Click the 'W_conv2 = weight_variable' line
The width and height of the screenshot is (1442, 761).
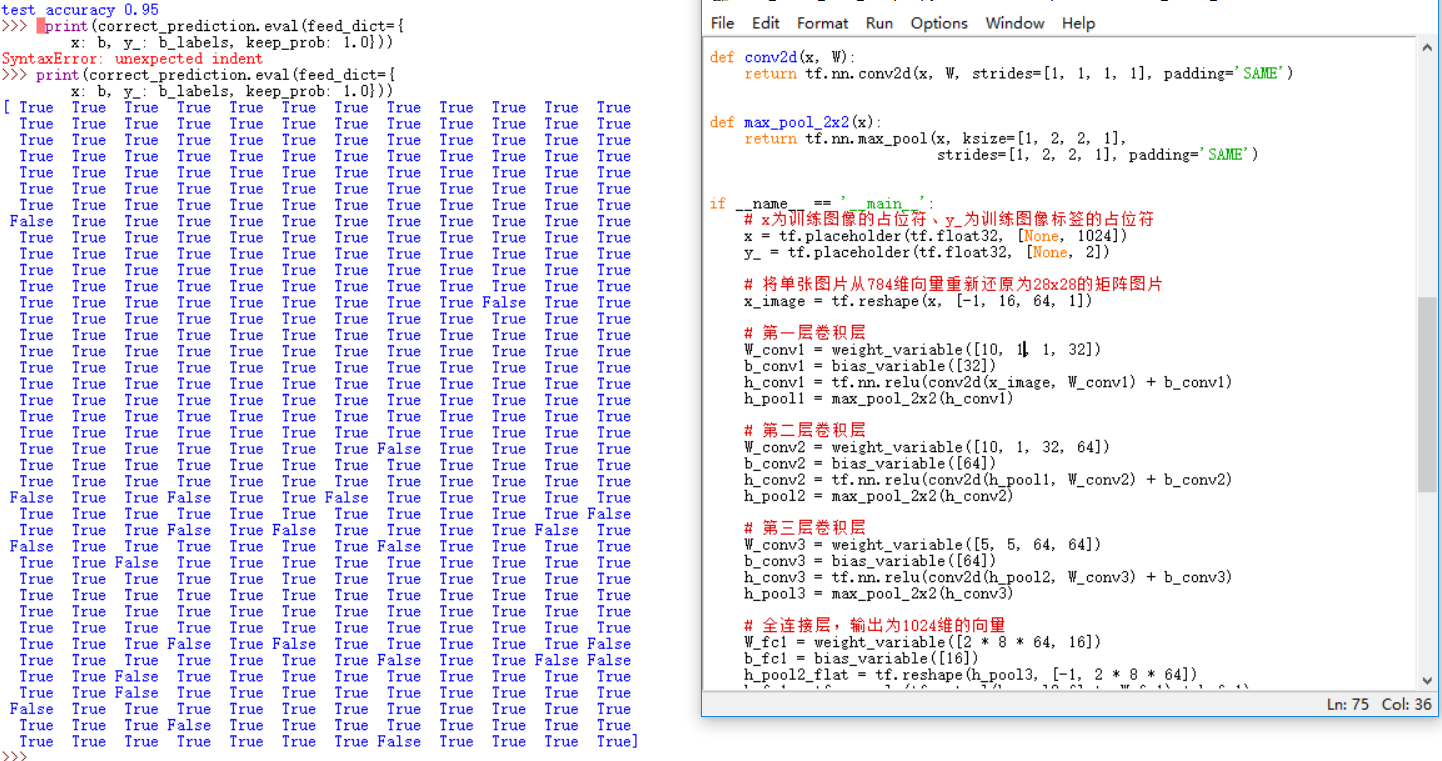927,447
